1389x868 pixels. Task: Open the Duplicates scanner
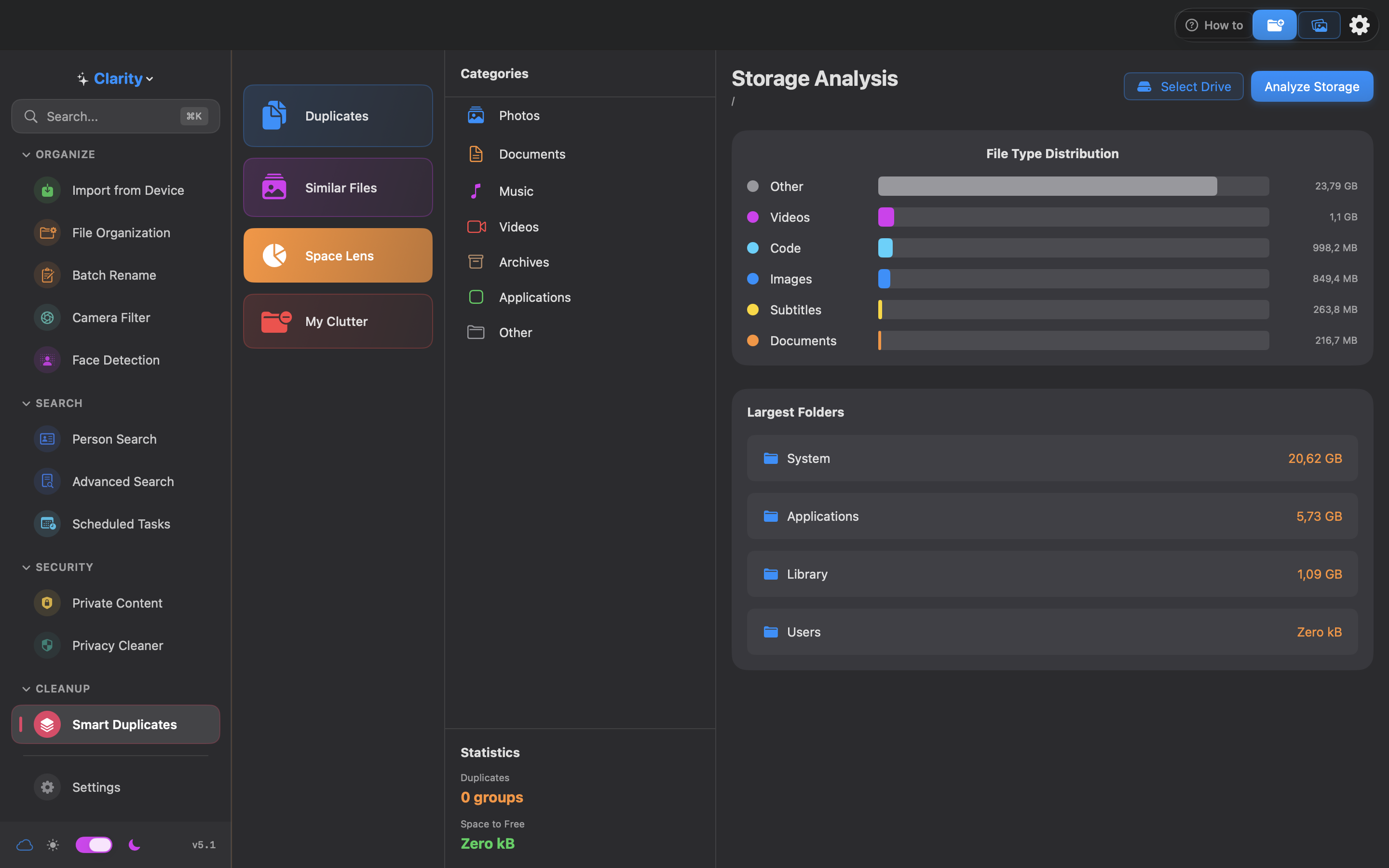pyautogui.click(x=338, y=115)
